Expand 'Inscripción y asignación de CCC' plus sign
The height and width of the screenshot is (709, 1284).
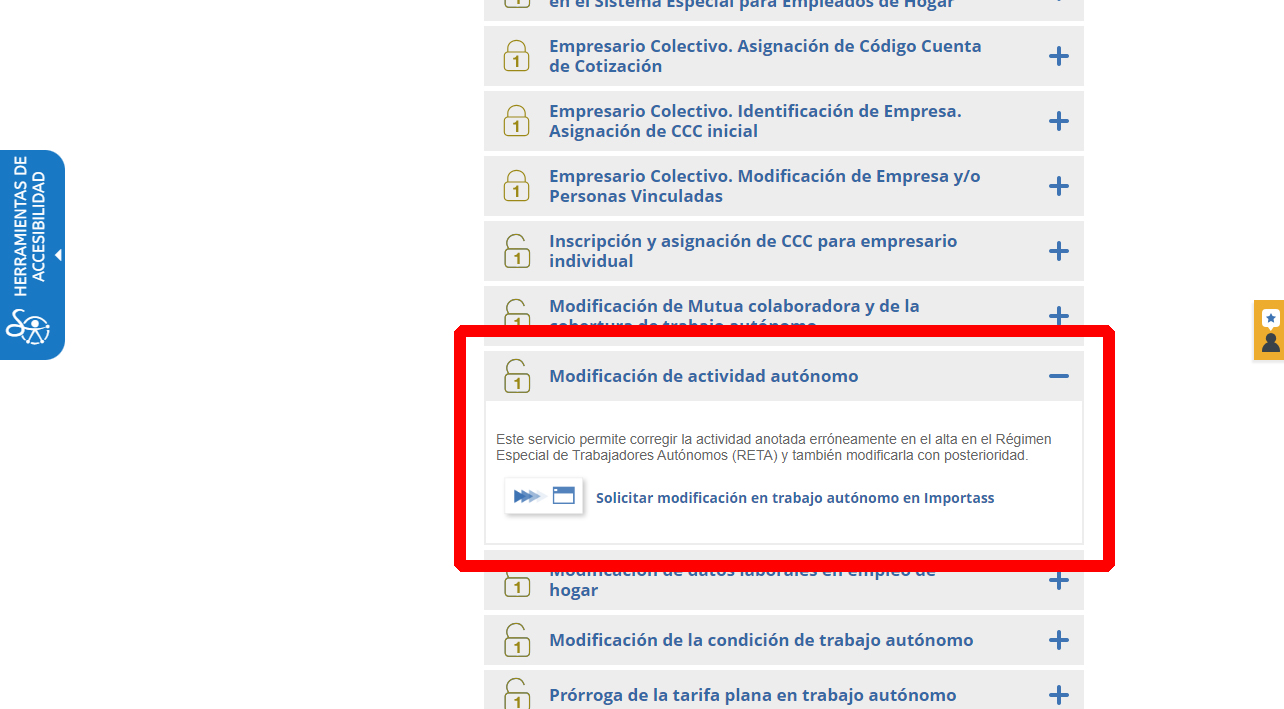pyautogui.click(x=1059, y=251)
